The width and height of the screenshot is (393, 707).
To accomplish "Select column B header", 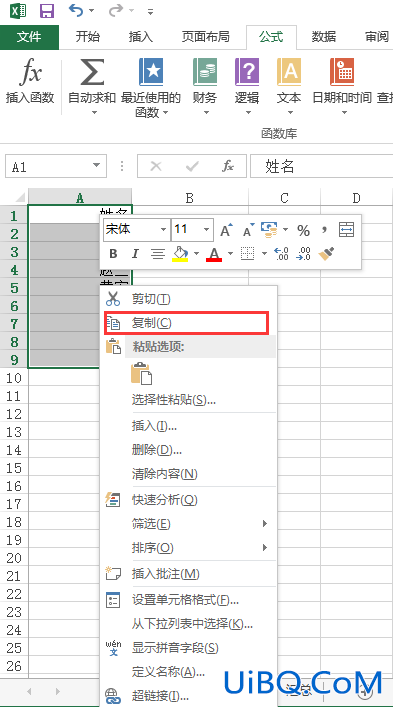I will [x=190, y=197].
